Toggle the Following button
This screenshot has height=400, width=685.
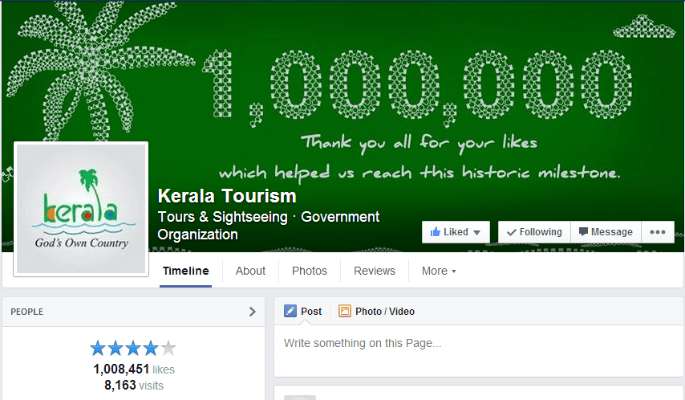pos(534,232)
